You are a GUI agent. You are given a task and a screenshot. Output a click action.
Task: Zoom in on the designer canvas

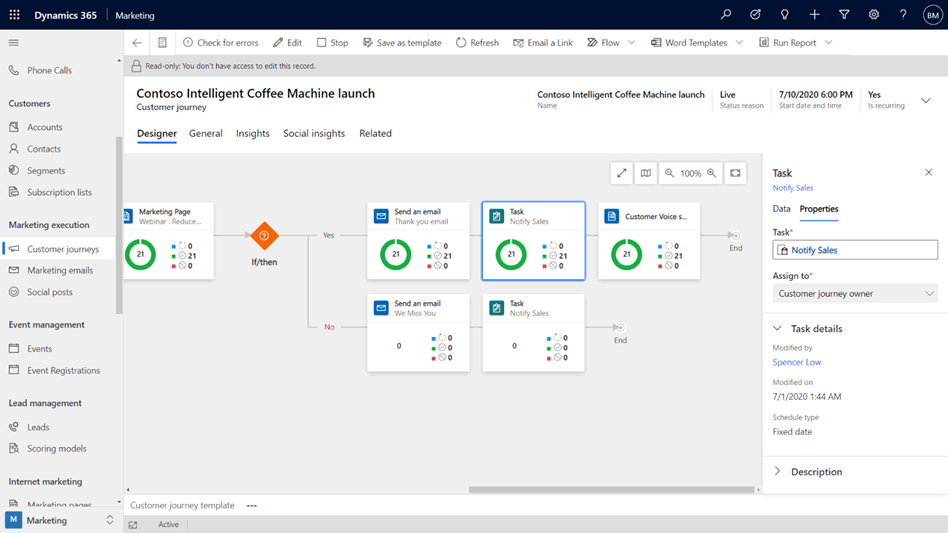pyautogui.click(x=712, y=173)
